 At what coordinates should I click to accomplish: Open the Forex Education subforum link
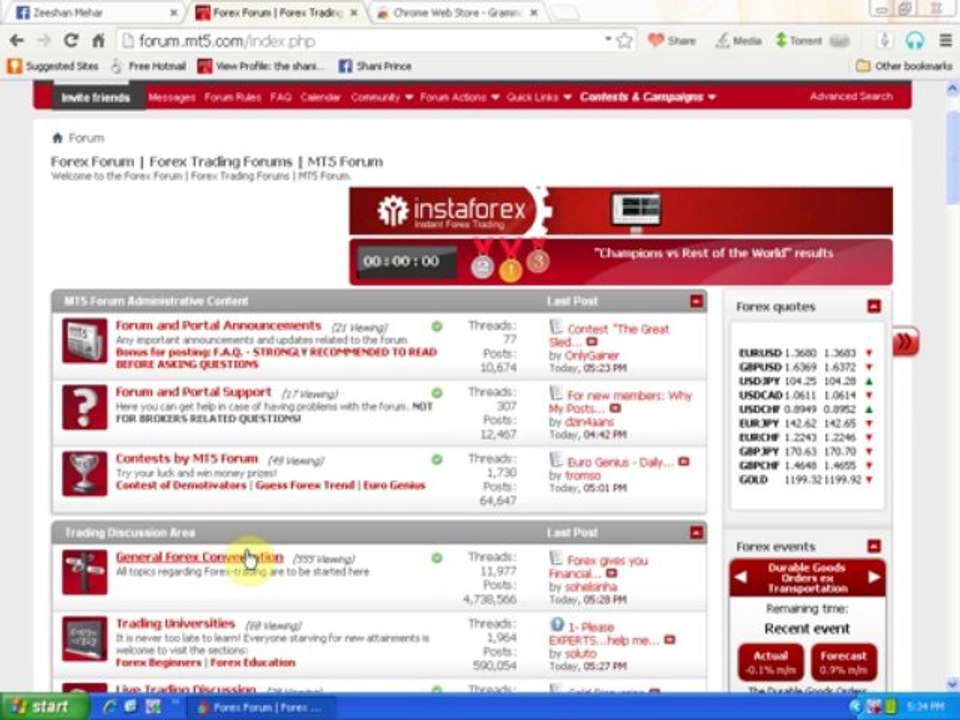(252, 662)
